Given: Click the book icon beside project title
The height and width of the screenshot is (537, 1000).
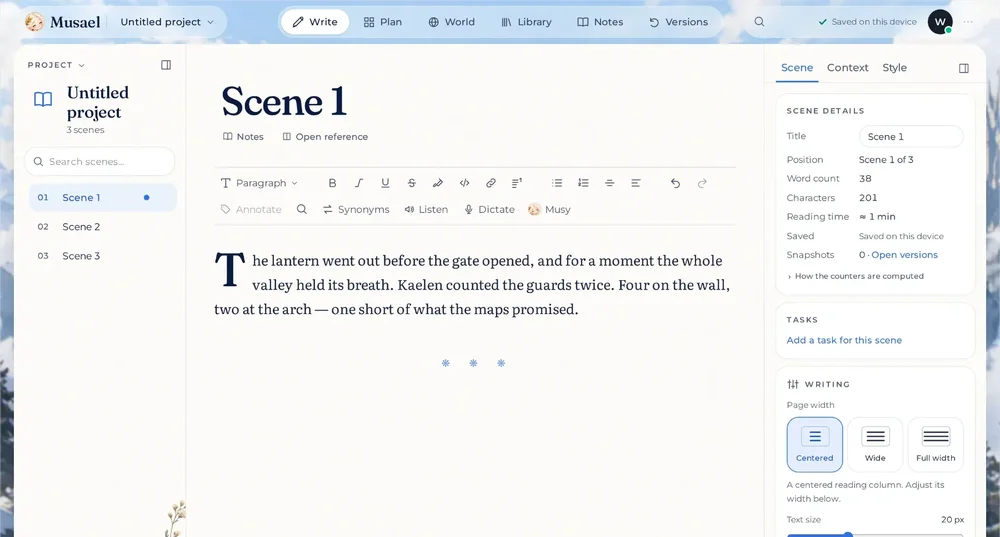Looking at the screenshot, I should 43,99.
